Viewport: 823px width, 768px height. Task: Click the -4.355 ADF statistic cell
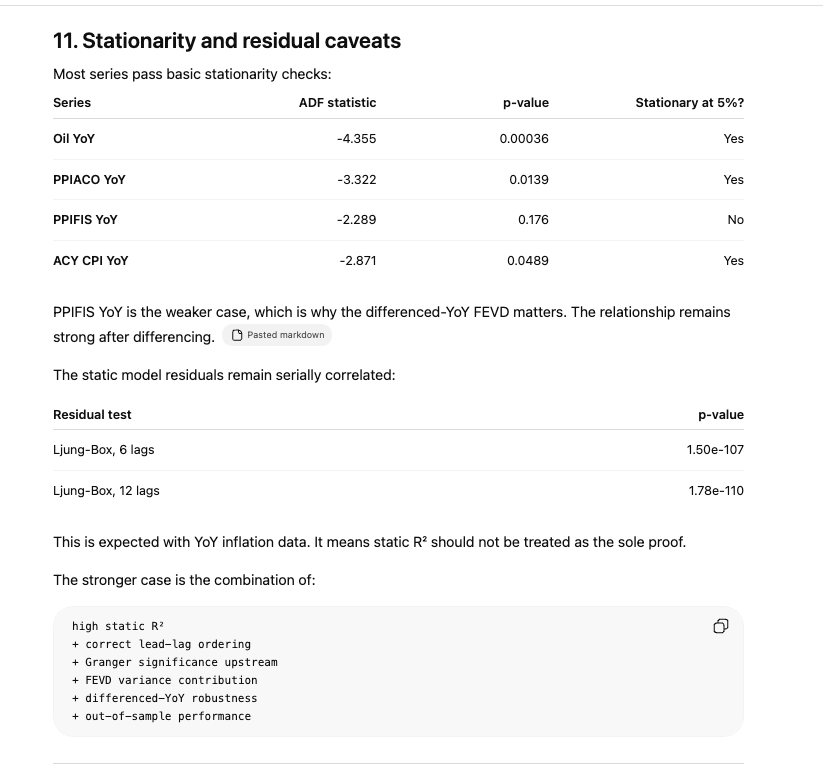pyautogui.click(x=356, y=139)
